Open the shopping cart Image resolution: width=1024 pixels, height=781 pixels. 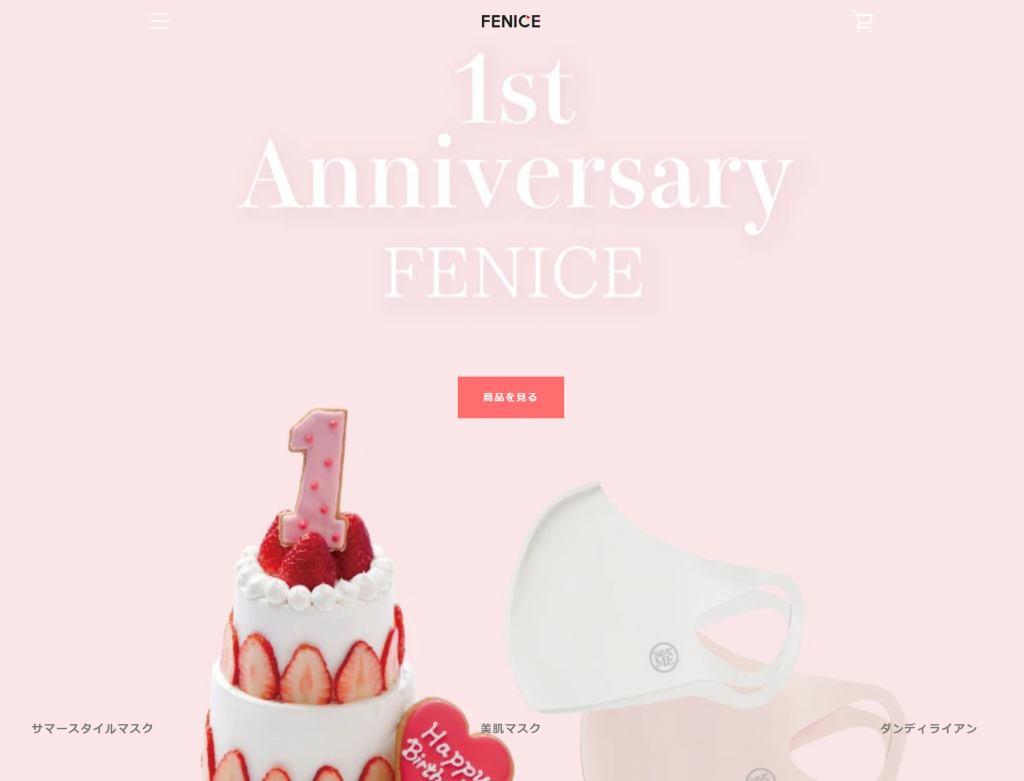(863, 21)
